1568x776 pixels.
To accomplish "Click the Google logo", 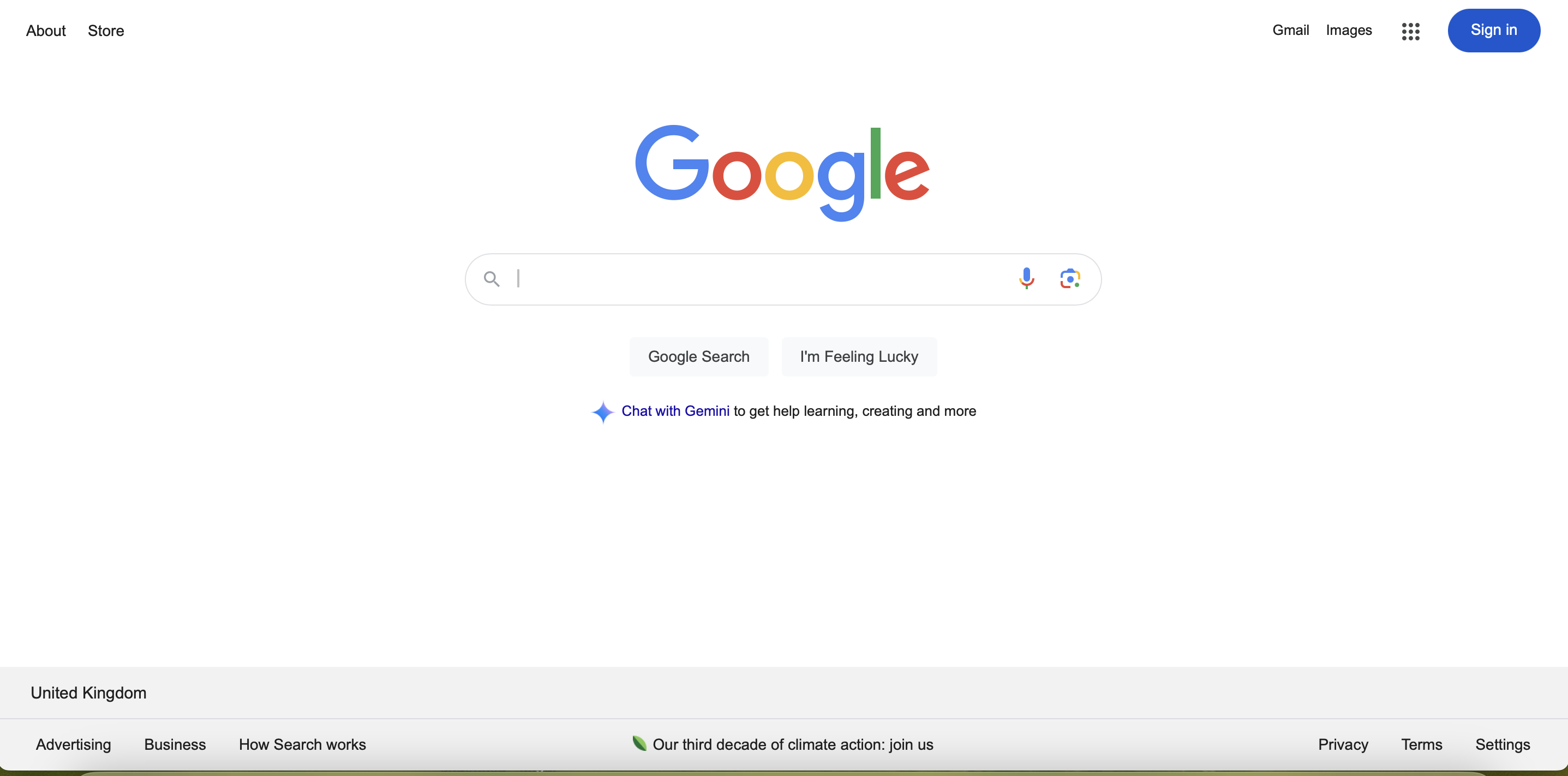I will (782, 173).
